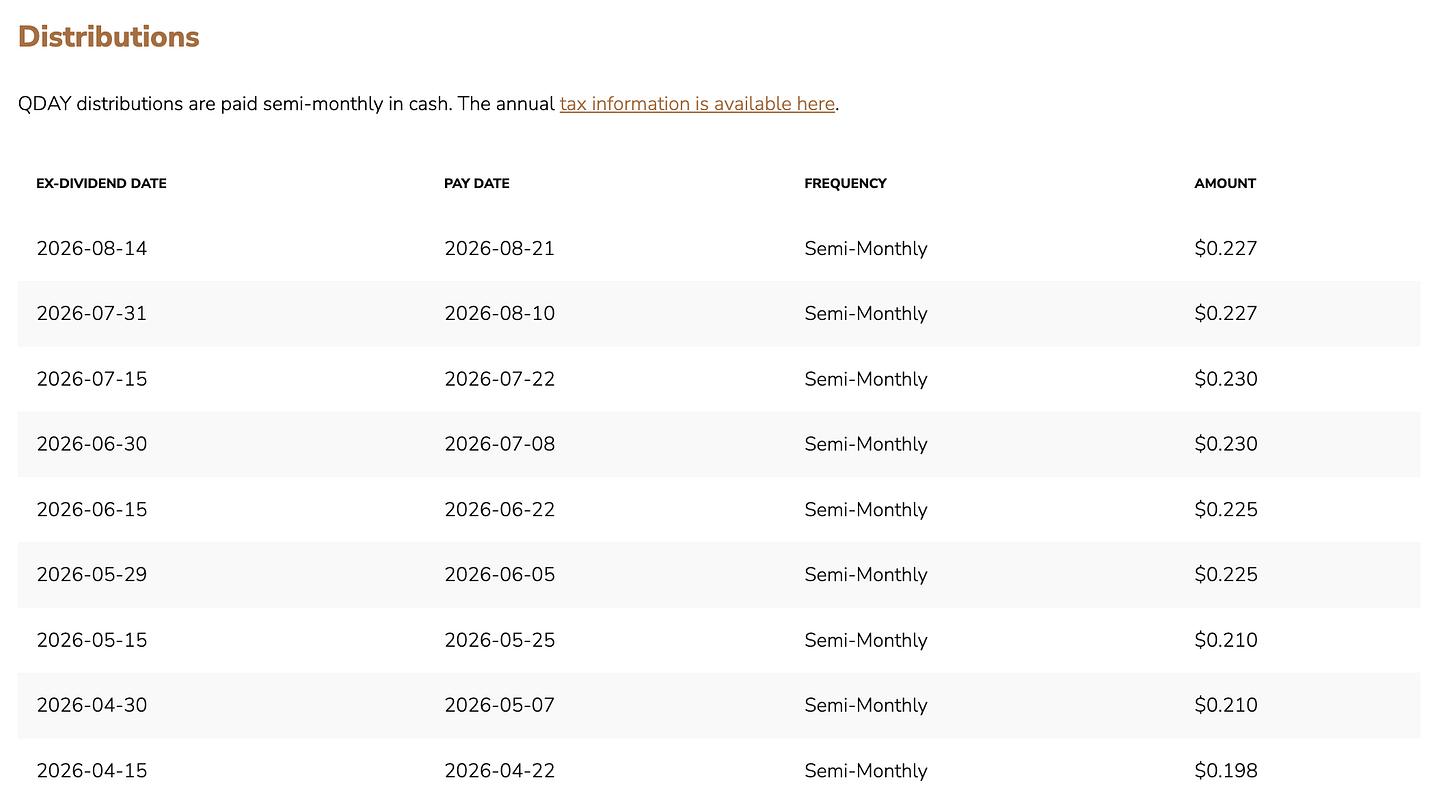This screenshot has height=800, width=1456.
Task: Click the AMOUNT column header
Action: coord(1225,184)
